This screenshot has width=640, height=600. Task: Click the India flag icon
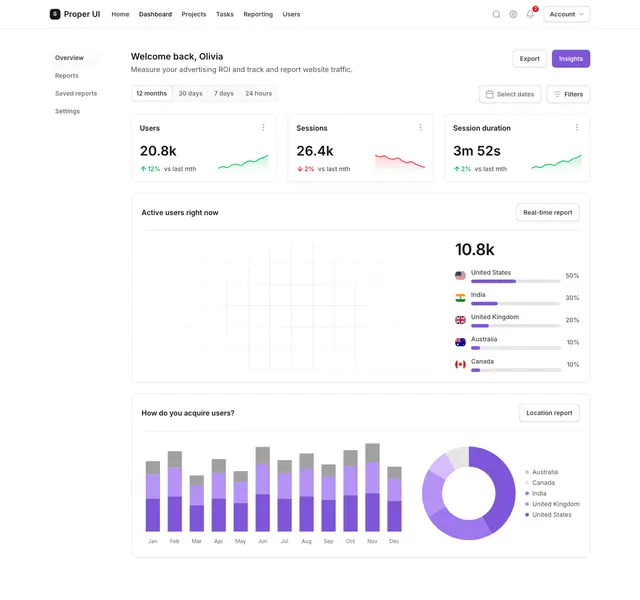click(460, 298)
